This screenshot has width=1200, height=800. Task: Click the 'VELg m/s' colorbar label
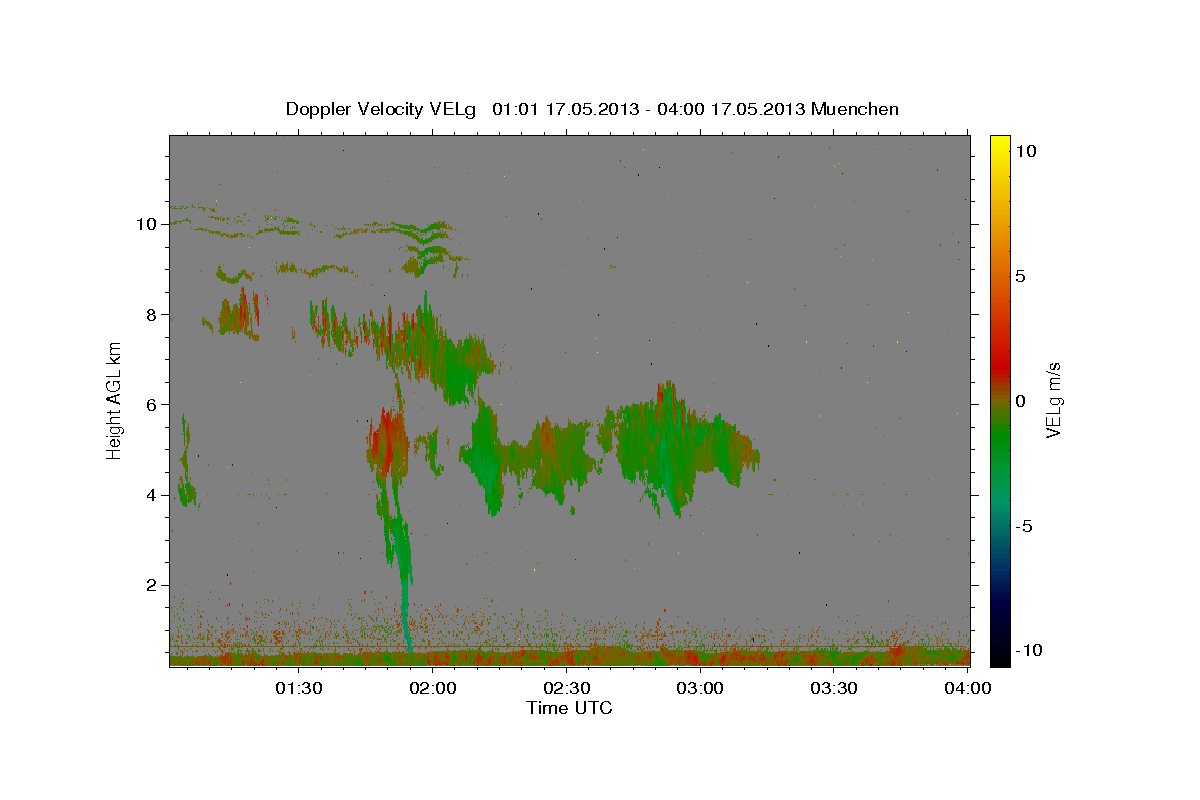tap(1053, 400)
